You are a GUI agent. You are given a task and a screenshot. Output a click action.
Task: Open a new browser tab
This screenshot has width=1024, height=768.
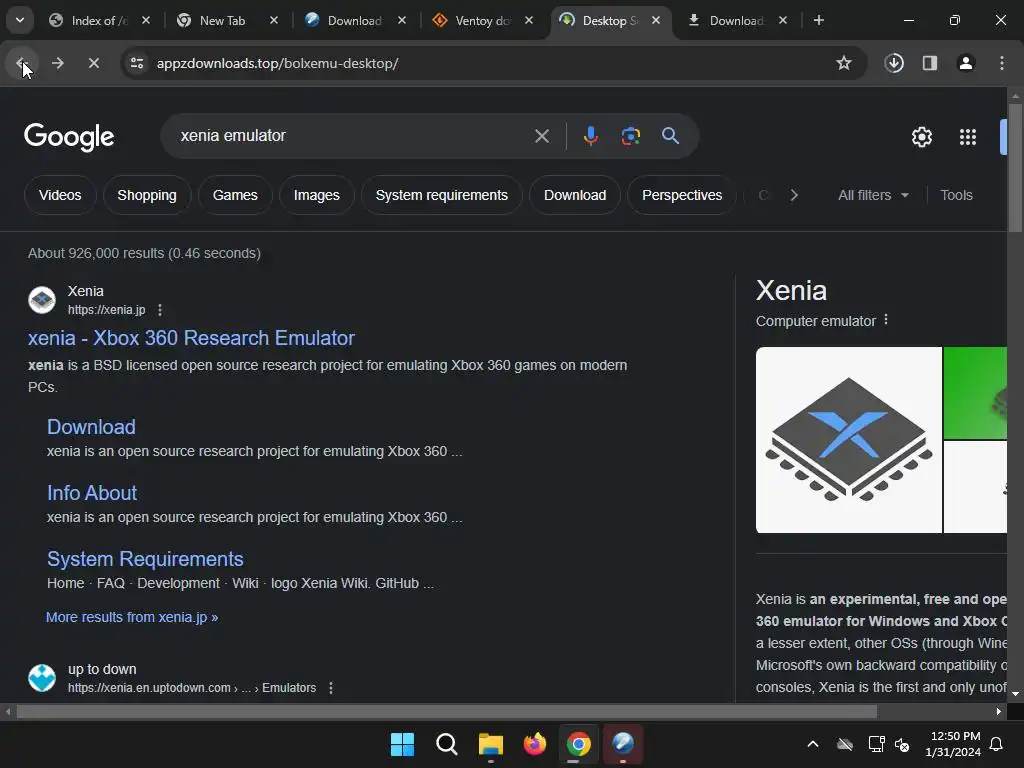(818, 20)
